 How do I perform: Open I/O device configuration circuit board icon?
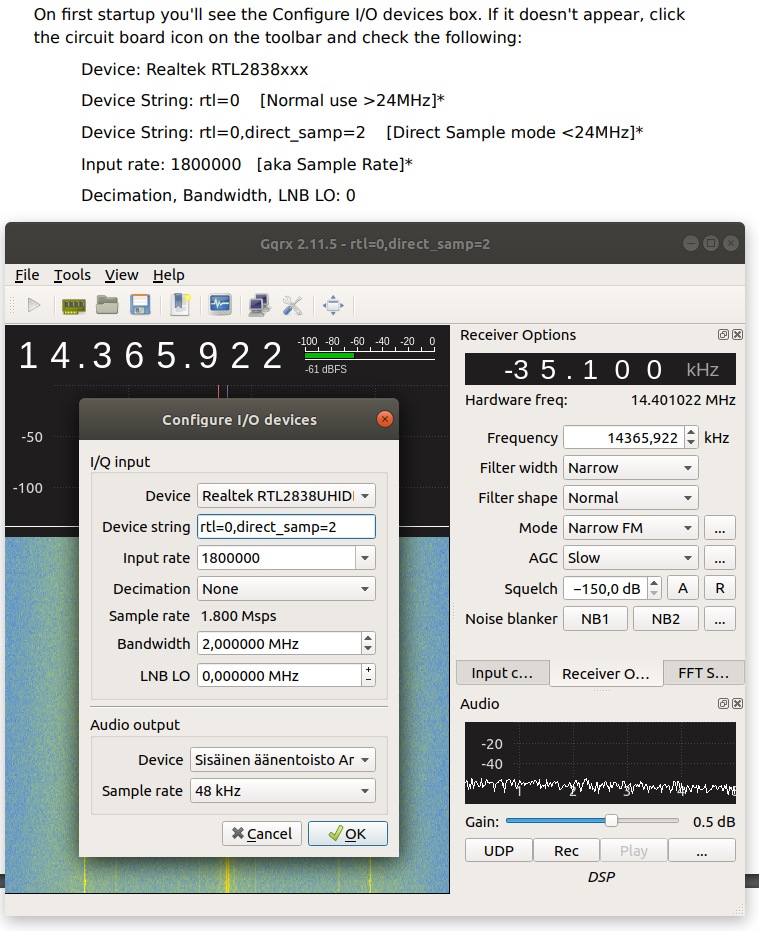coord(74,306)
